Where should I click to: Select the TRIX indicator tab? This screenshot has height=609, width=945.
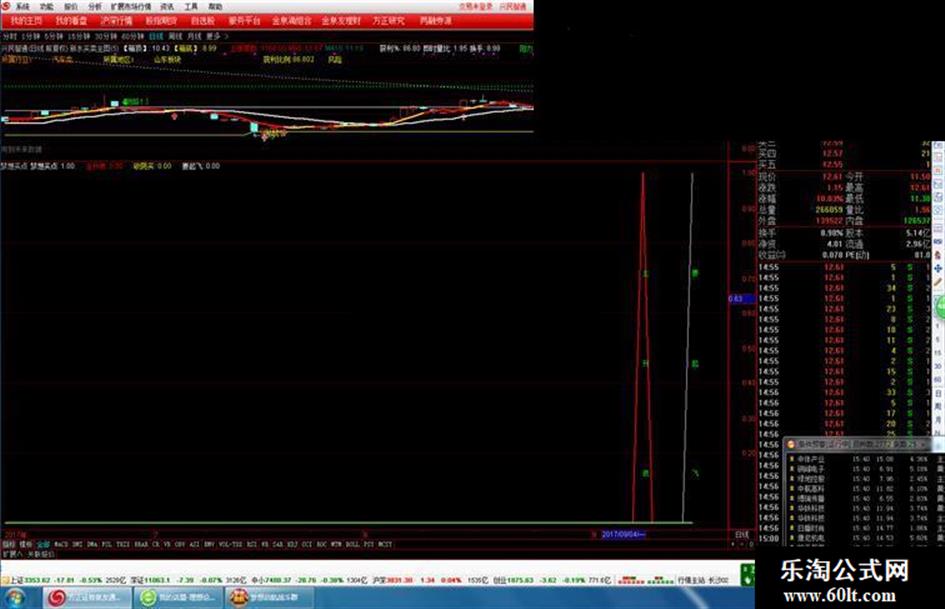point(123,544)
